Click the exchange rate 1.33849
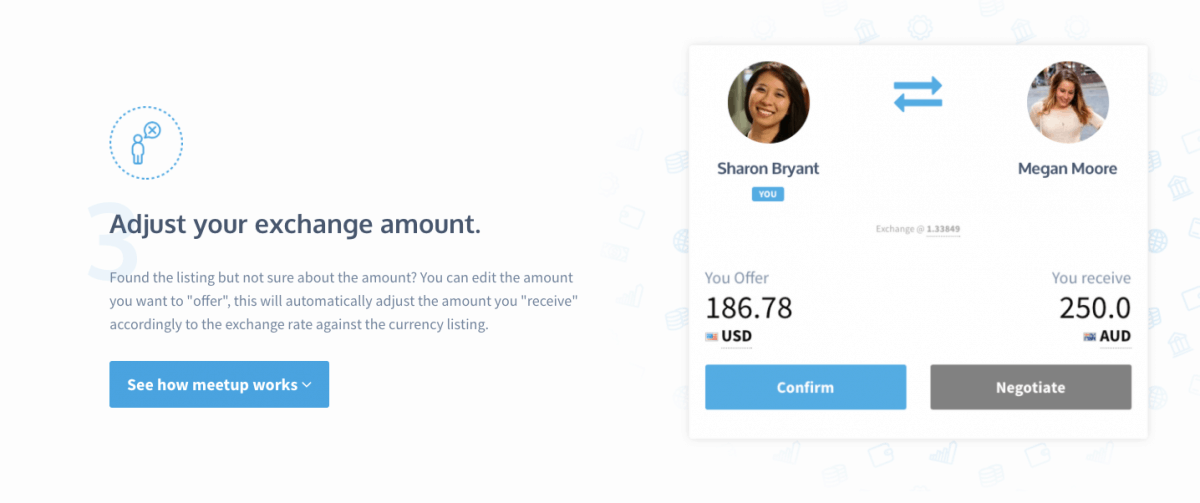1200x503 pixels. [x=943, y=229]
